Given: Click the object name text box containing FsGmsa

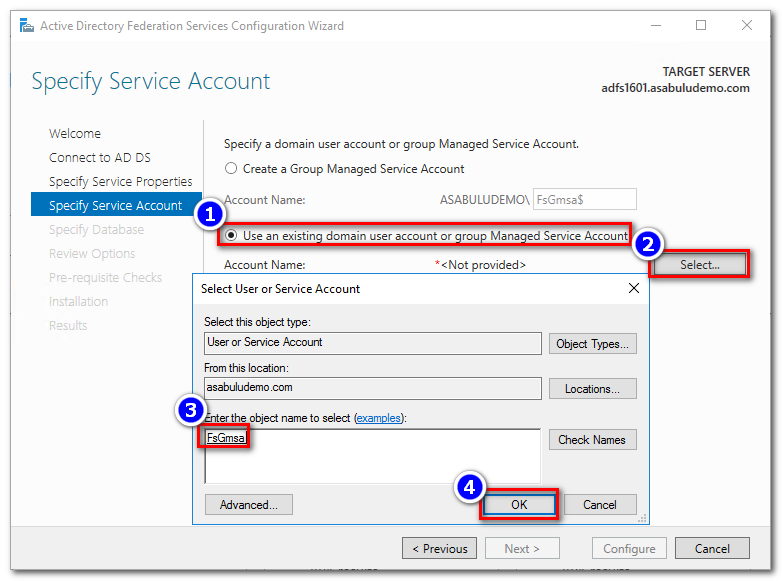Looking at the screenshot, I should [373, 456].
